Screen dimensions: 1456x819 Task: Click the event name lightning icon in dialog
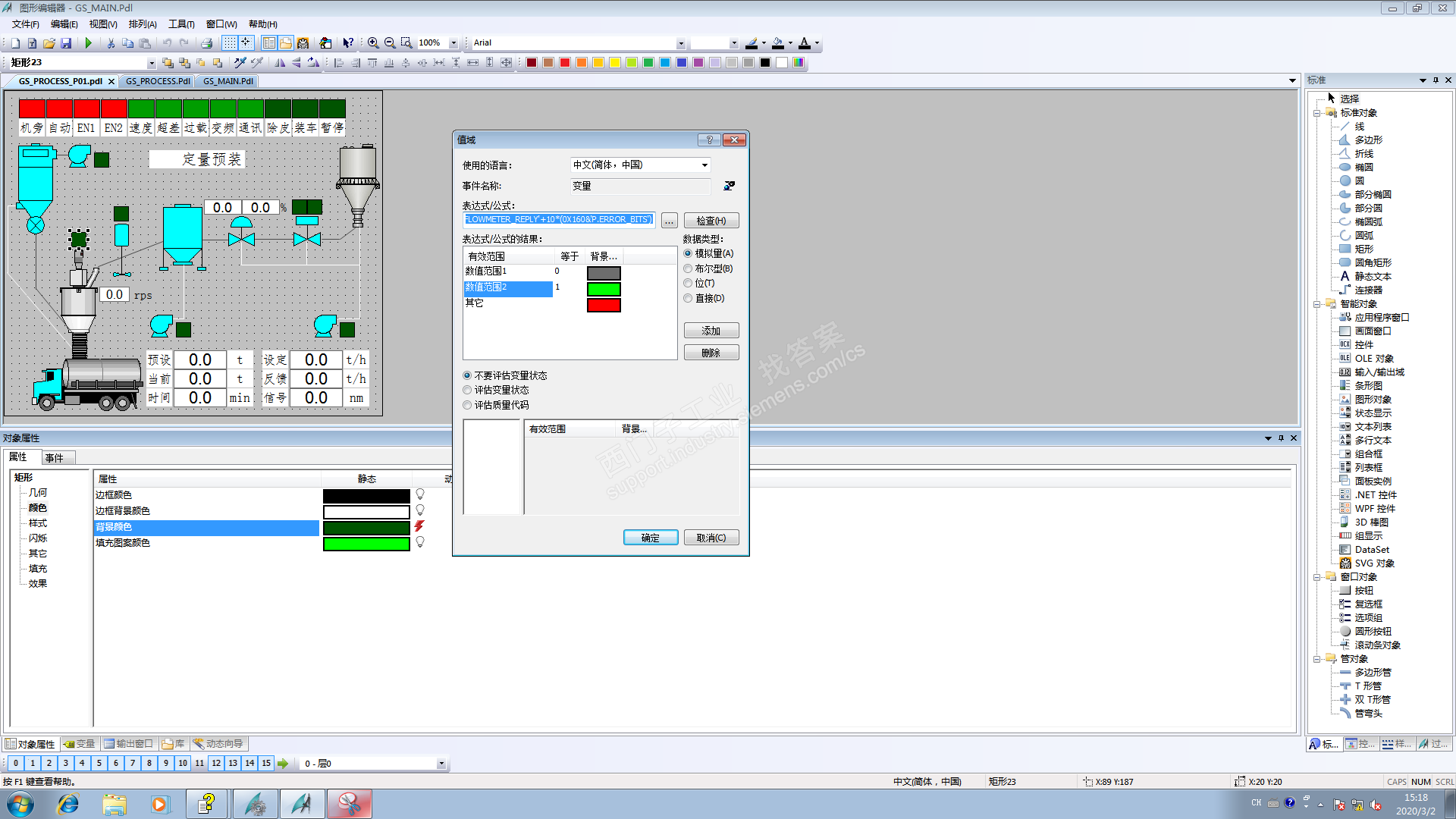(x=729, y=186)
